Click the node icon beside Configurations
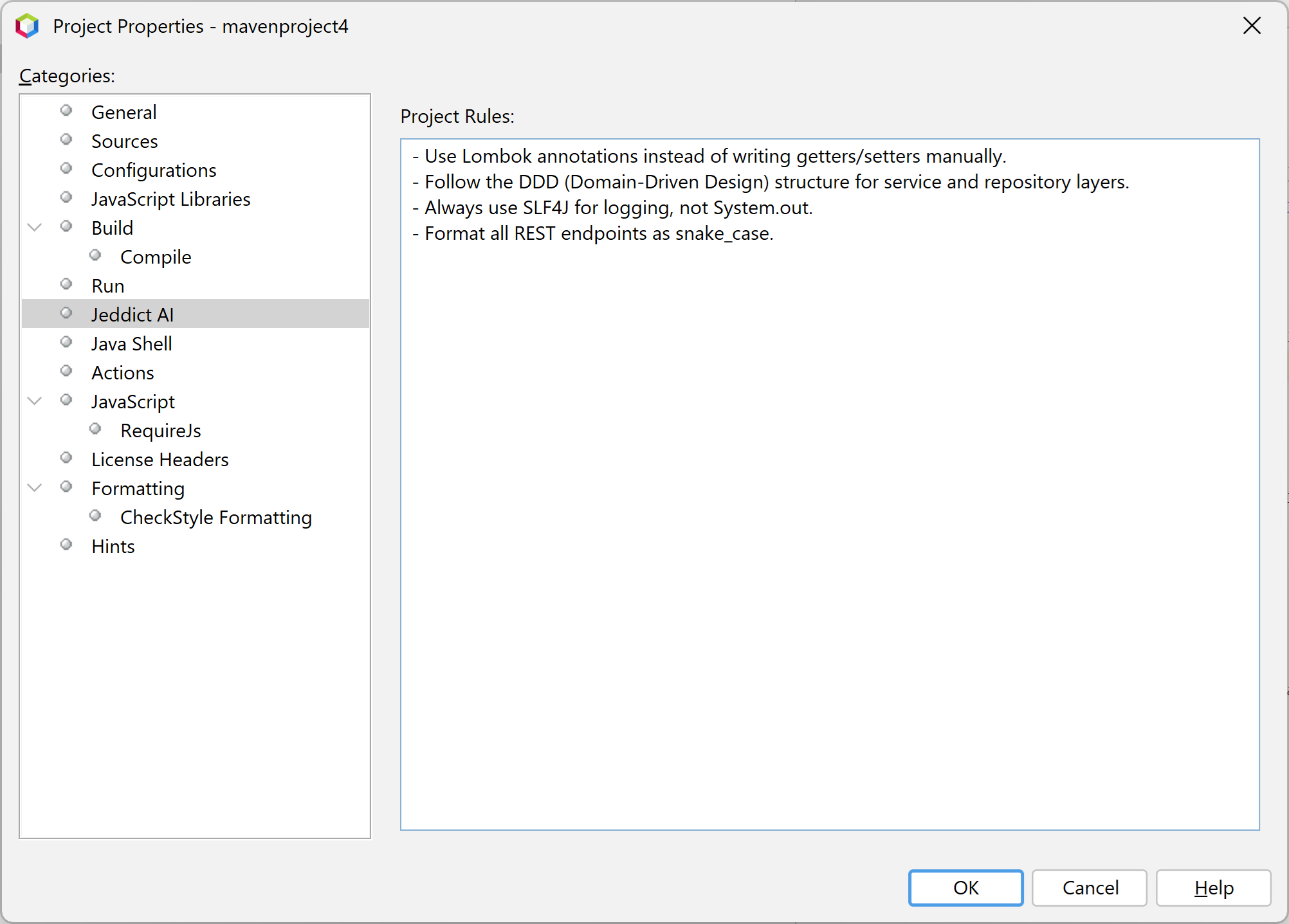1289x924 pixels. coord(66,168)
